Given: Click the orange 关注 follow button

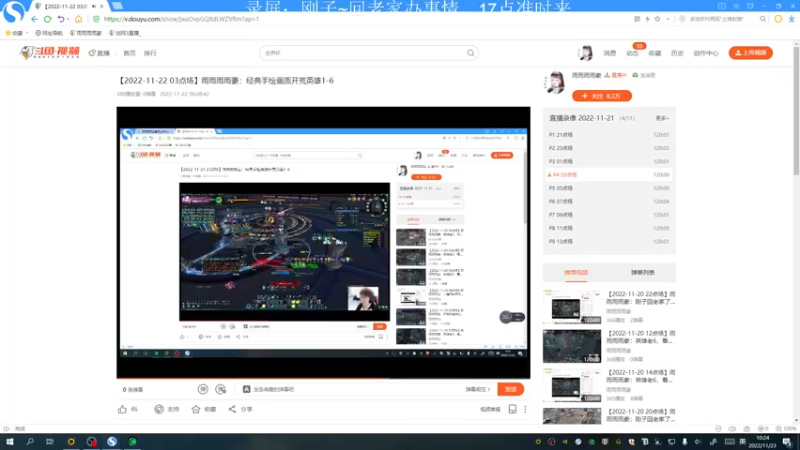Looking at the screenshot, I should coord(602,96).
